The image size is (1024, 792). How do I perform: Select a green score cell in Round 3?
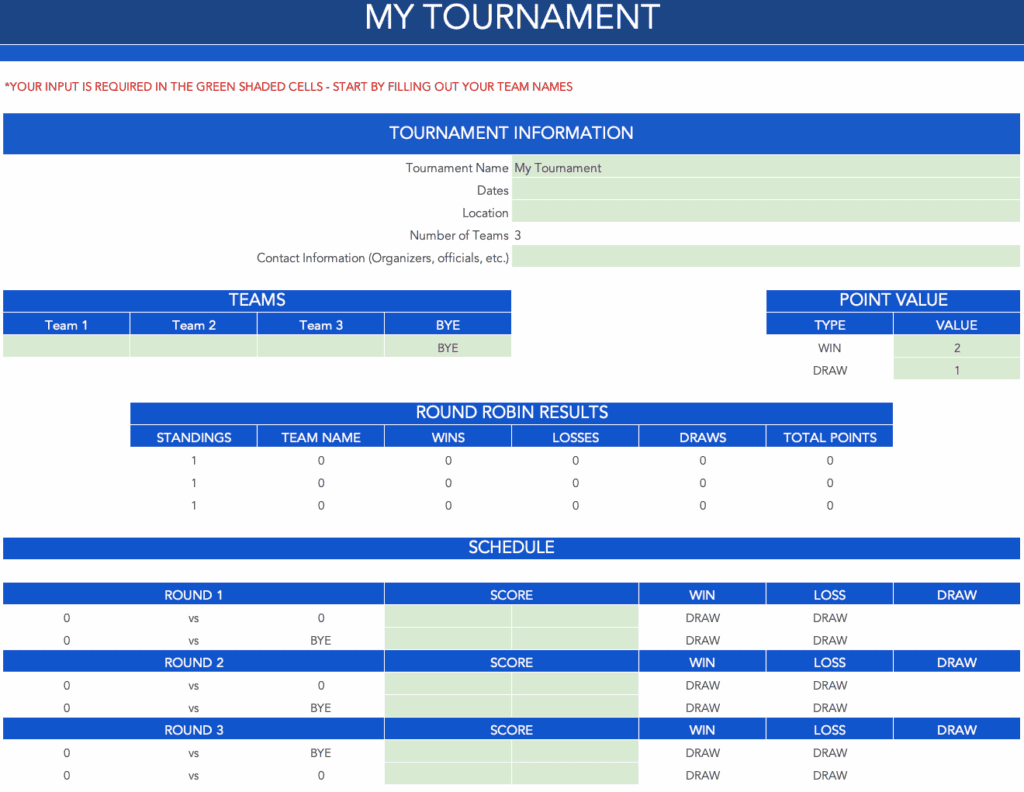coord(447,753)
